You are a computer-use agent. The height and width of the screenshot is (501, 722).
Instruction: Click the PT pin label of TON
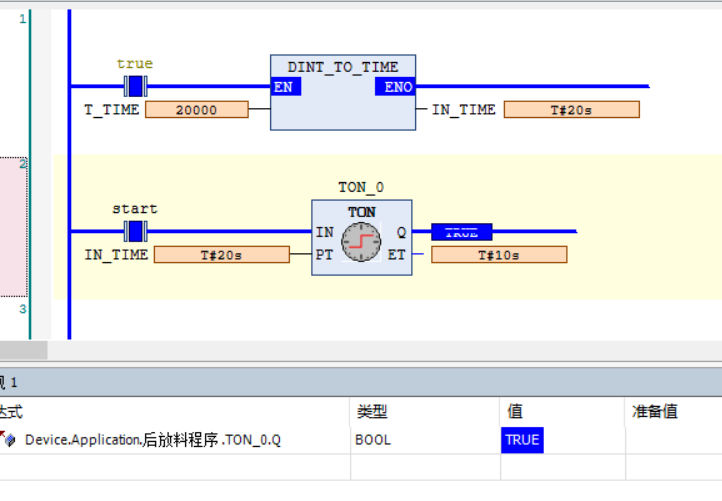pos(324,255)
